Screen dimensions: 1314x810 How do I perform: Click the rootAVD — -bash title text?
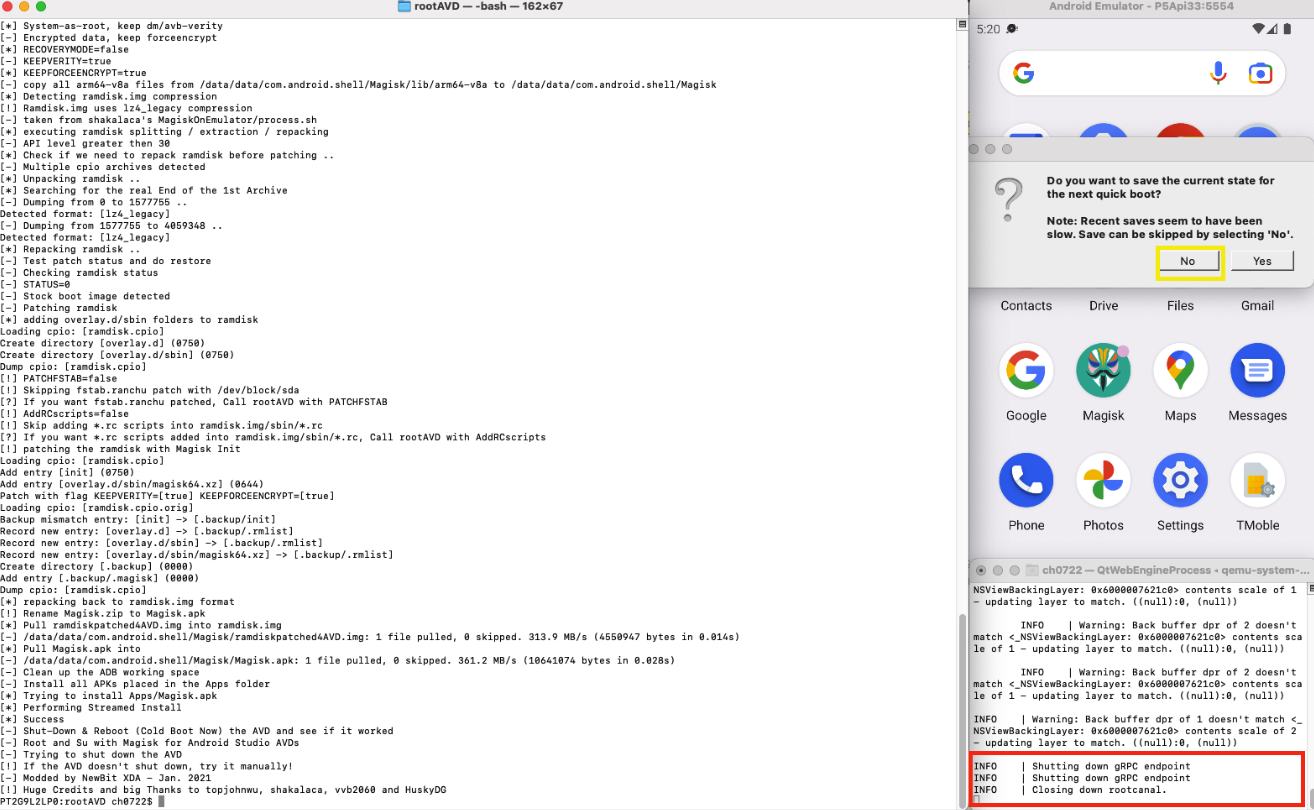(x=490, y=7)
